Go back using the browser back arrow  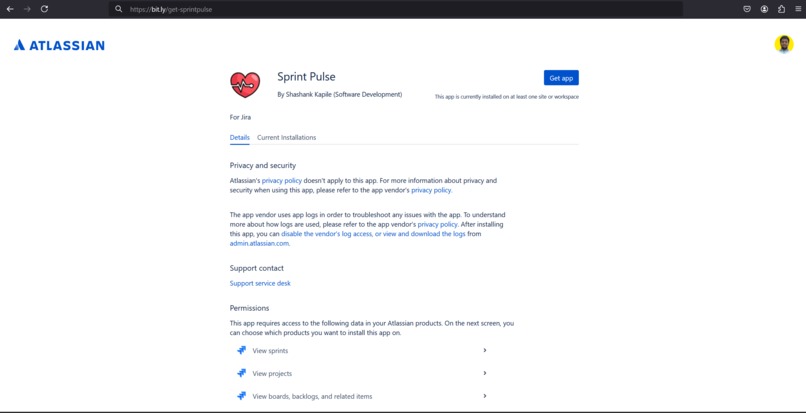(10, 9)
